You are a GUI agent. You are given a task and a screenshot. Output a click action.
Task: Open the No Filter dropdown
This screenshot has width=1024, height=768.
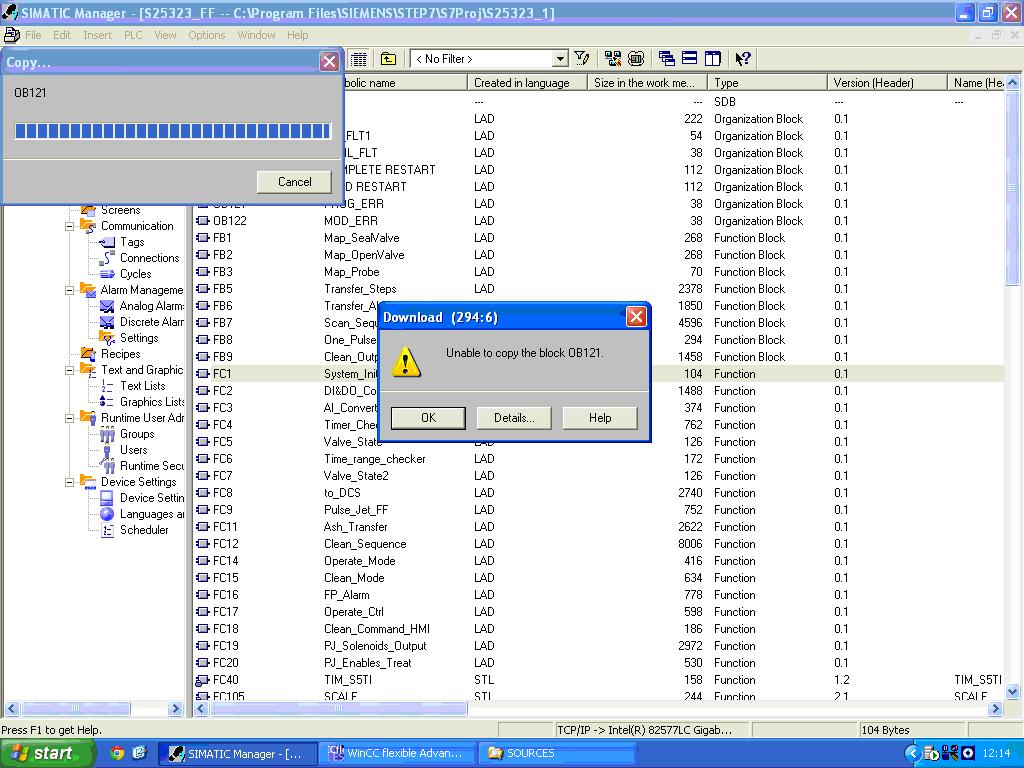pos(560,59)
